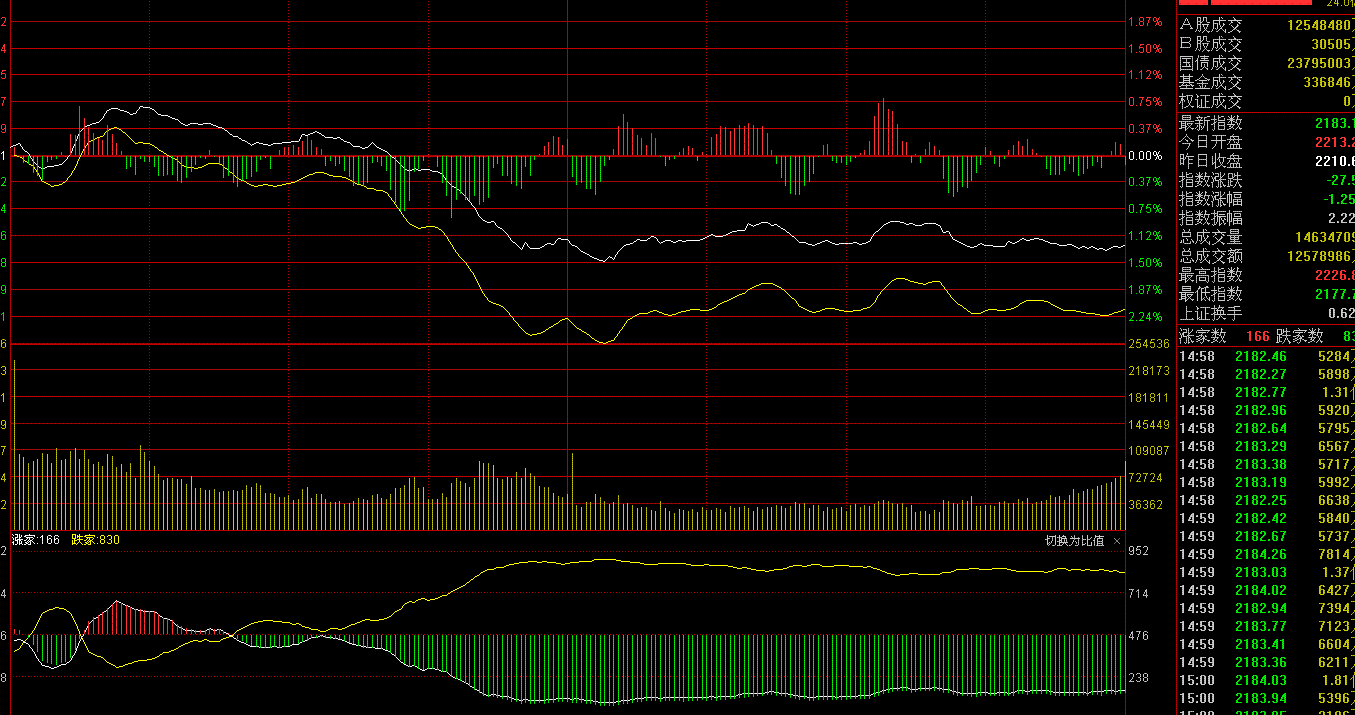Close the 涨家/跌家 sub-chart panel
The image size is (1355, 715).
pos(1117,541)
